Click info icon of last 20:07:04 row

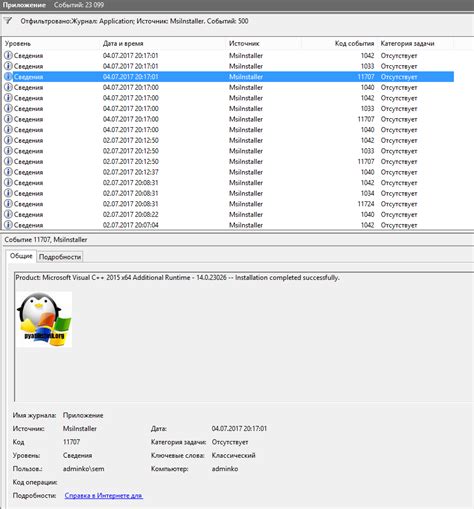[8, 225]
